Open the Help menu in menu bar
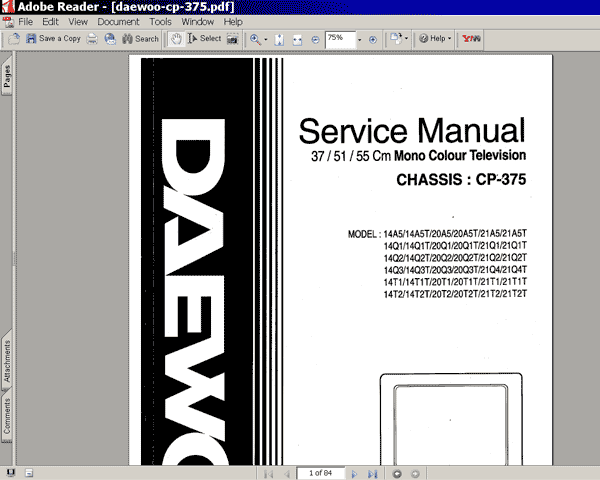 [233, 22]
